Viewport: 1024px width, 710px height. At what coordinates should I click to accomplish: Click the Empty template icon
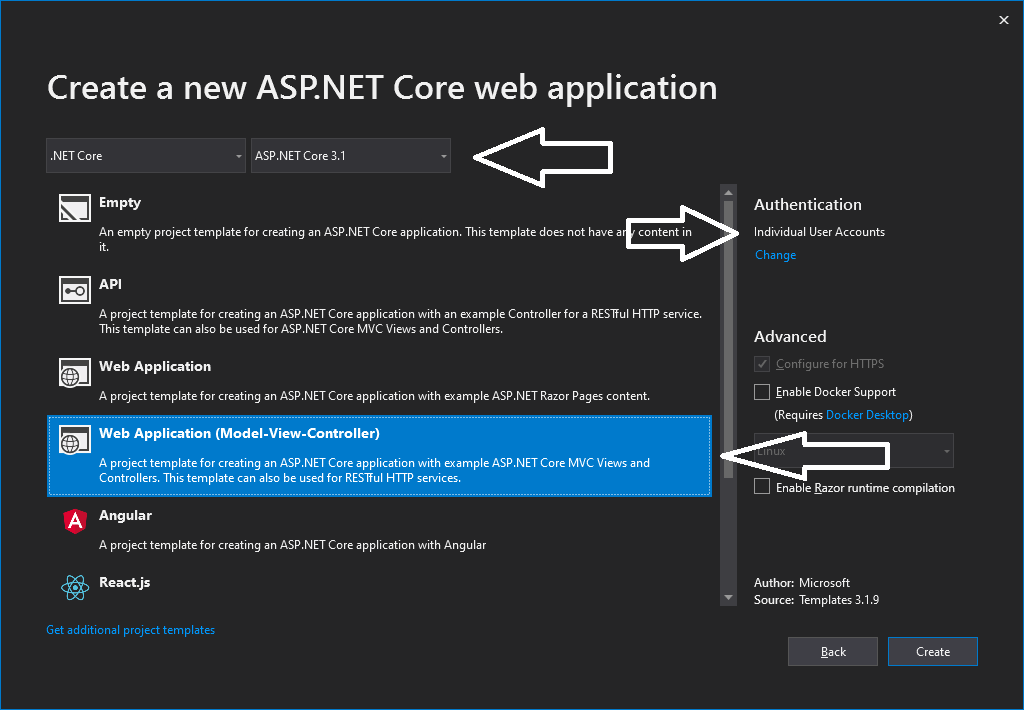(x=74, y=208)
